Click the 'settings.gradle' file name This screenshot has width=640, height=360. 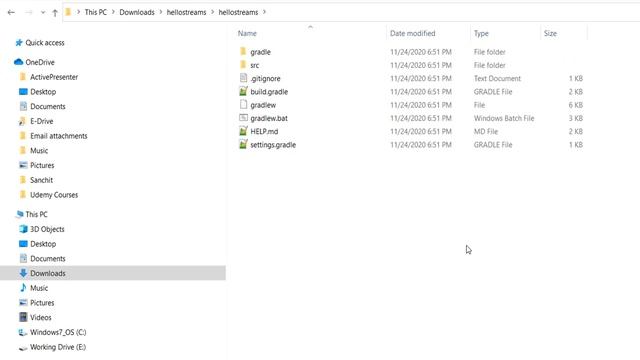point(273,145)
